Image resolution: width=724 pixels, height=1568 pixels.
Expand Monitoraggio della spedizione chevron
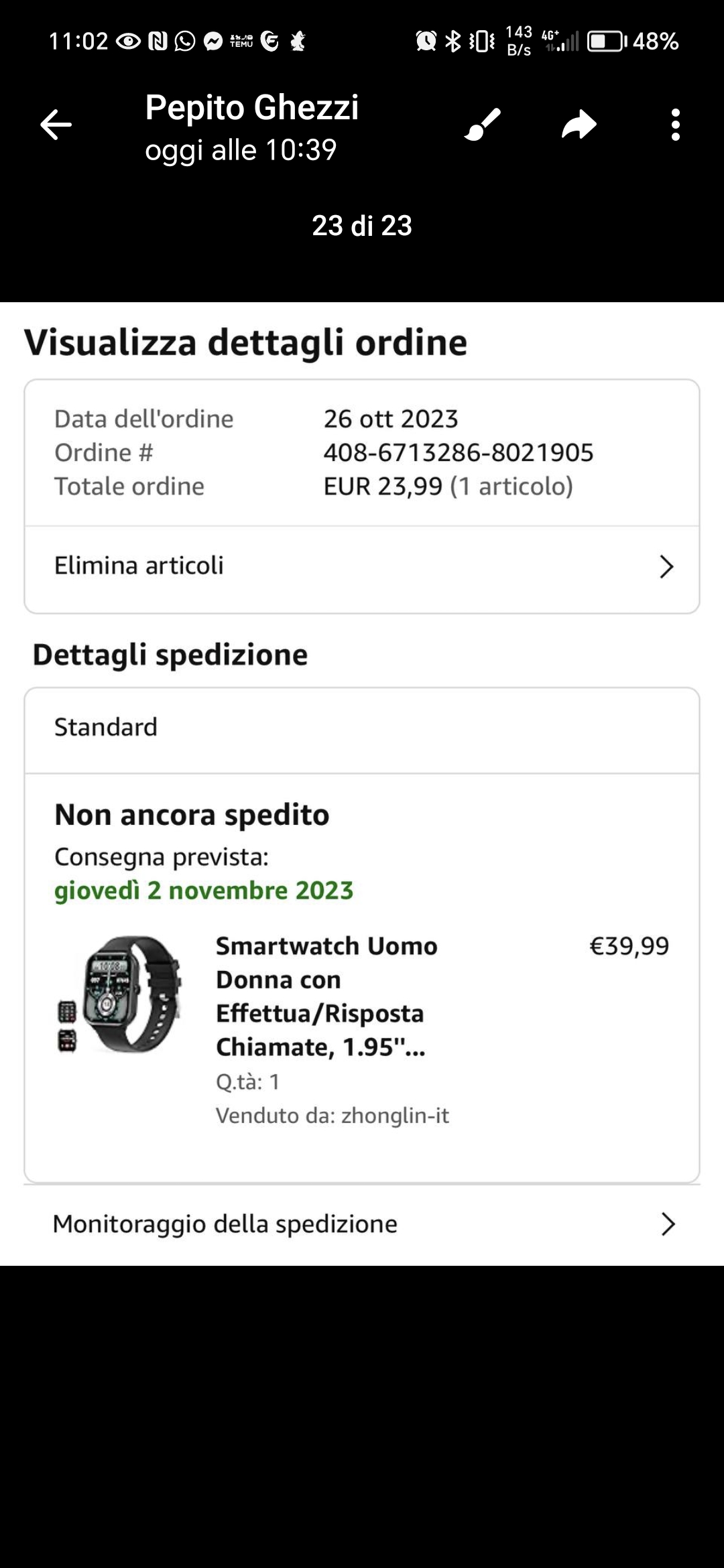(x=667, y=1224)
